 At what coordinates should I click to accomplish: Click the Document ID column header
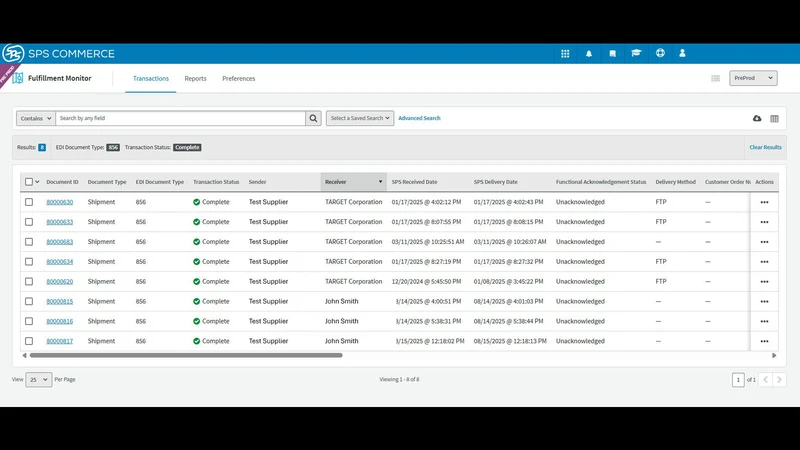click(62, 182)
